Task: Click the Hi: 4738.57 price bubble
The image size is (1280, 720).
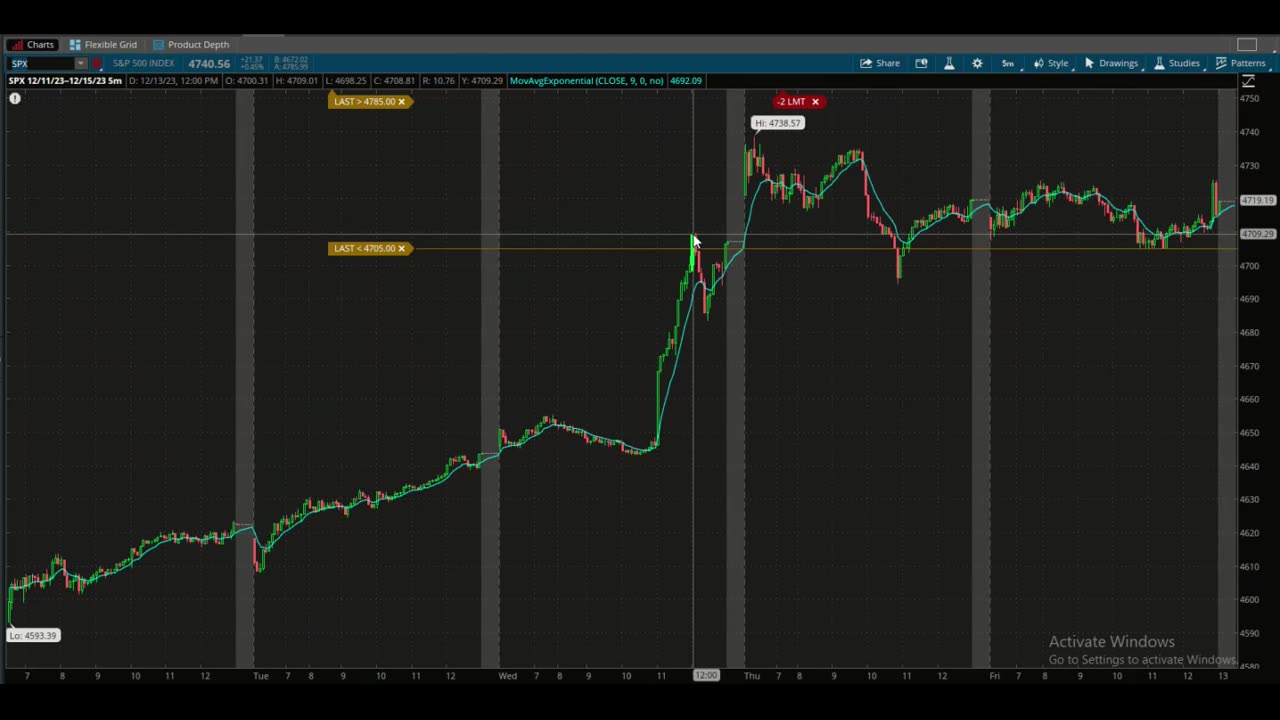Action: tap(778, 123)
